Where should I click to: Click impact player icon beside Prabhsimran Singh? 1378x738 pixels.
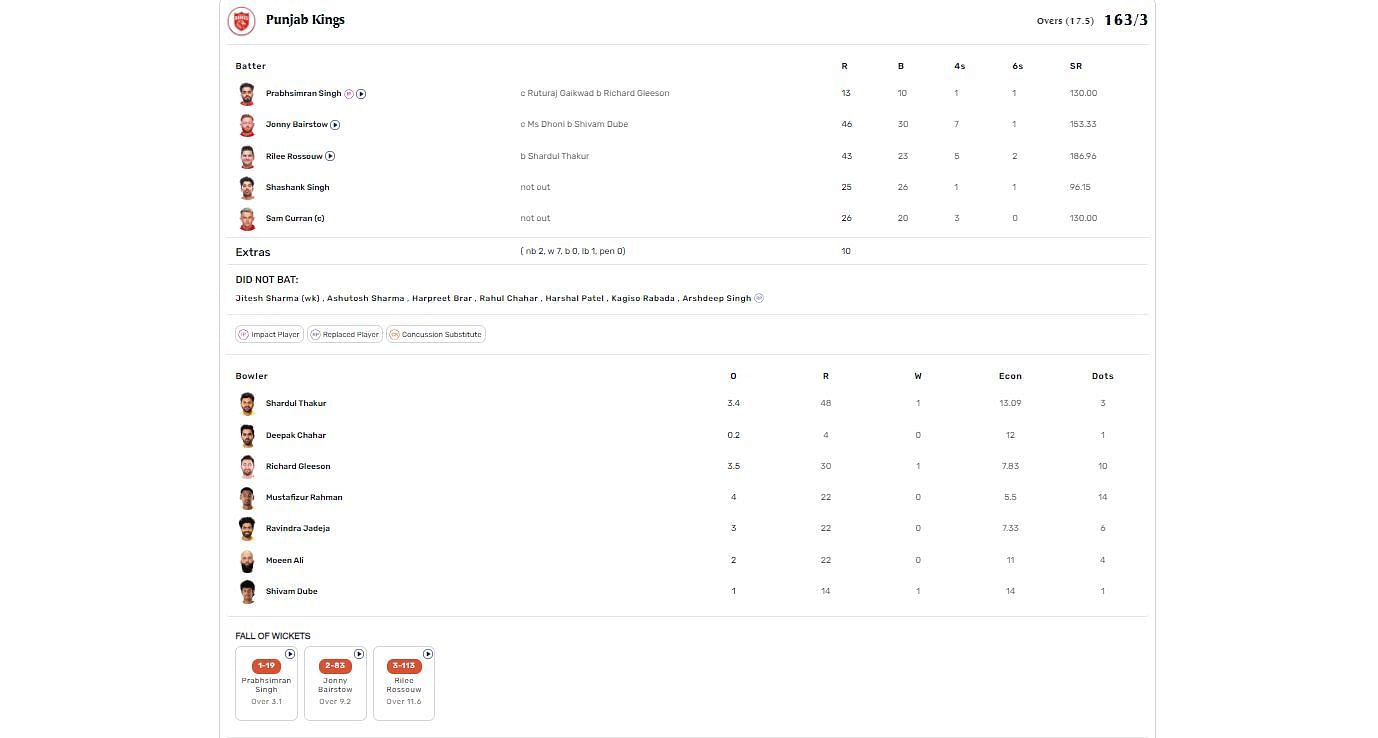click(349, 94)
